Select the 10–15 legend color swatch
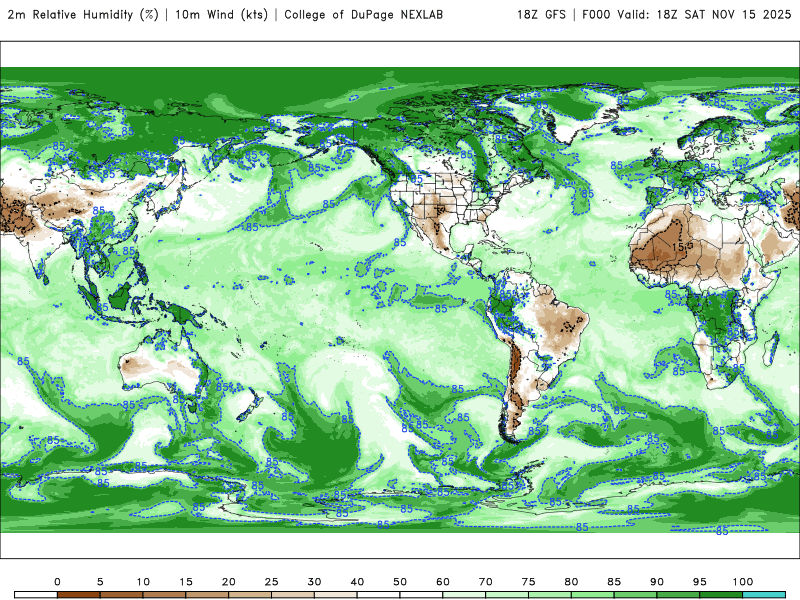Image resolution: width=800 pixels, height=600 pixels. [x=164, y=595]
